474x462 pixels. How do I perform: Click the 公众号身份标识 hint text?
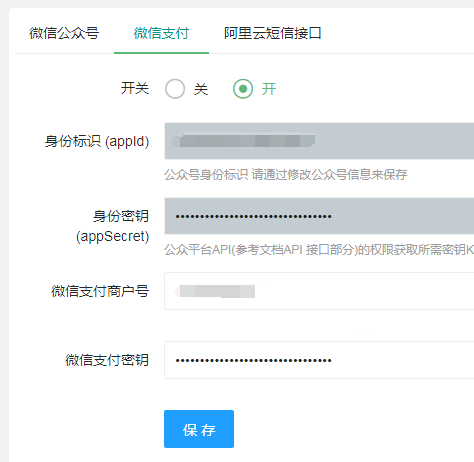(x=286, y=175)
